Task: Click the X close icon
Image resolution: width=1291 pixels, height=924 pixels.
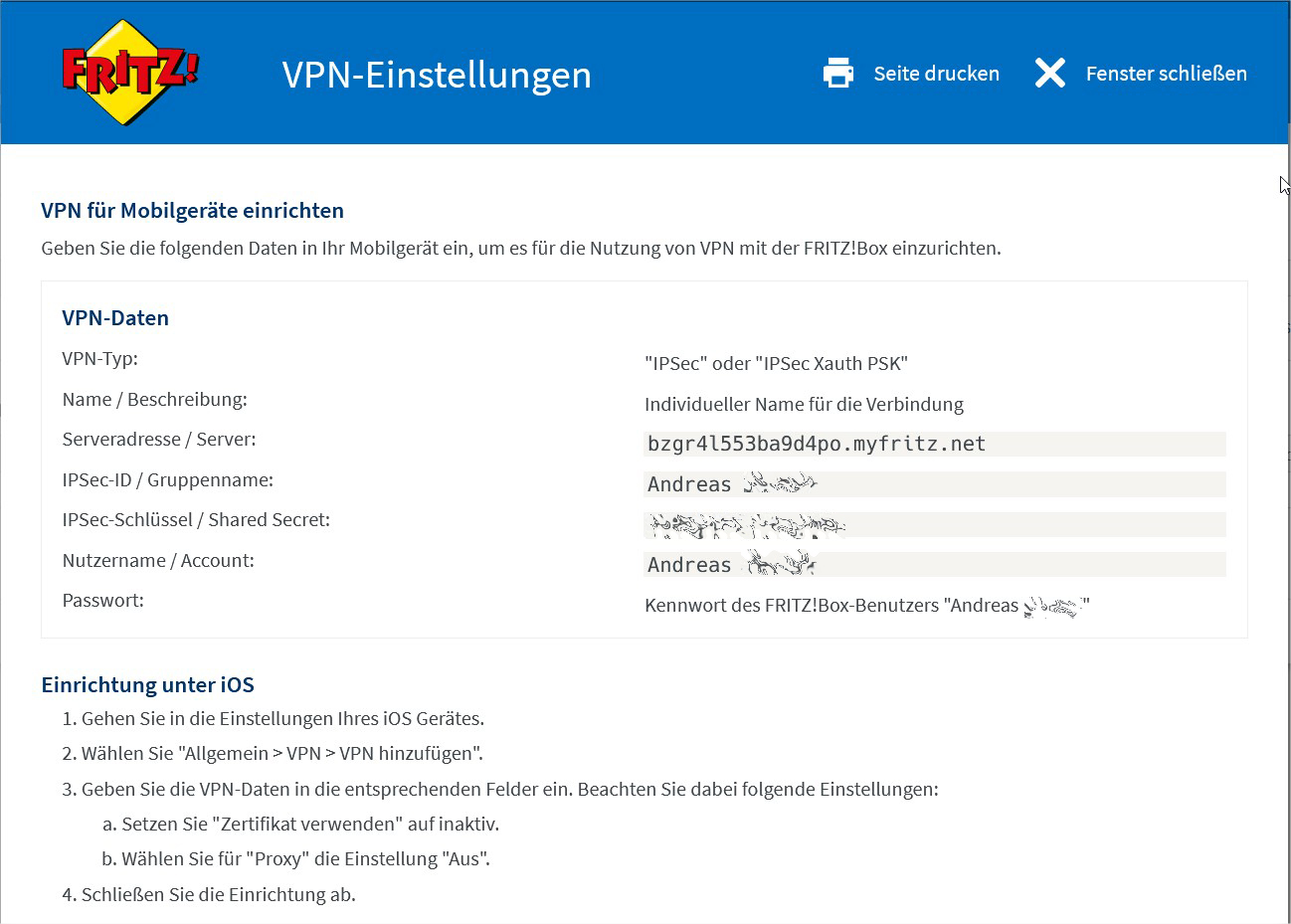Action: (x=1050, y=73)
